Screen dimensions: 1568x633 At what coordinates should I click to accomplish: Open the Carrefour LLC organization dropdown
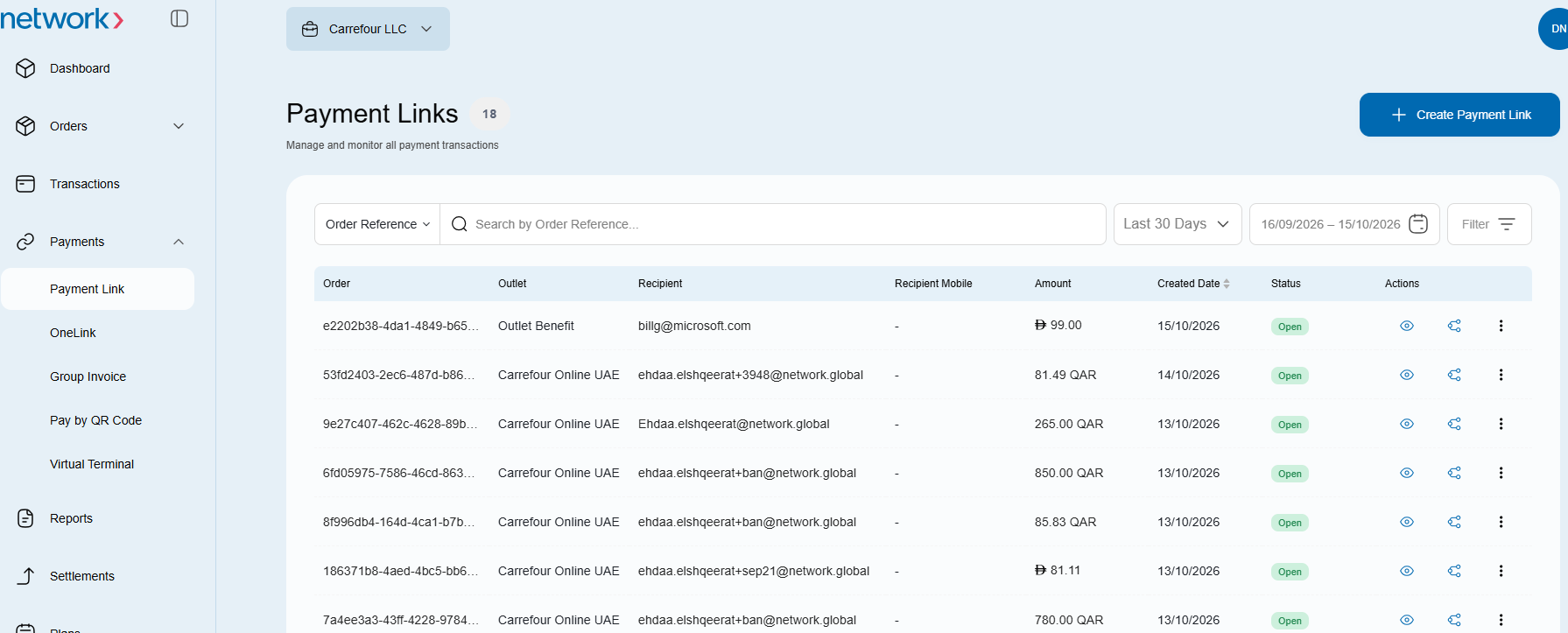(368, 29)
